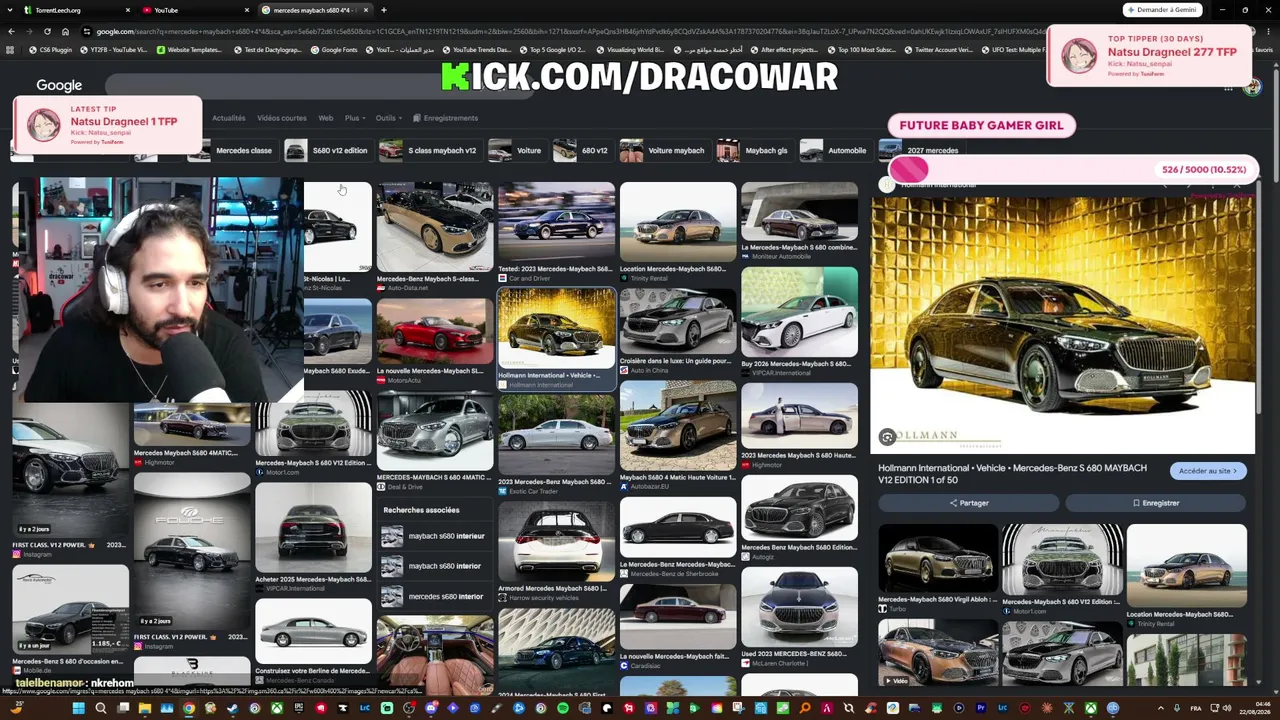Expand the Outils dropdown

(387, 118)
